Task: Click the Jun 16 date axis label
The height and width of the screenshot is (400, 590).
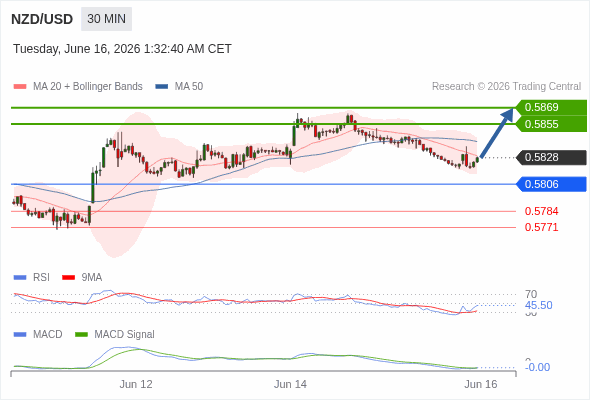Action: 481,385
